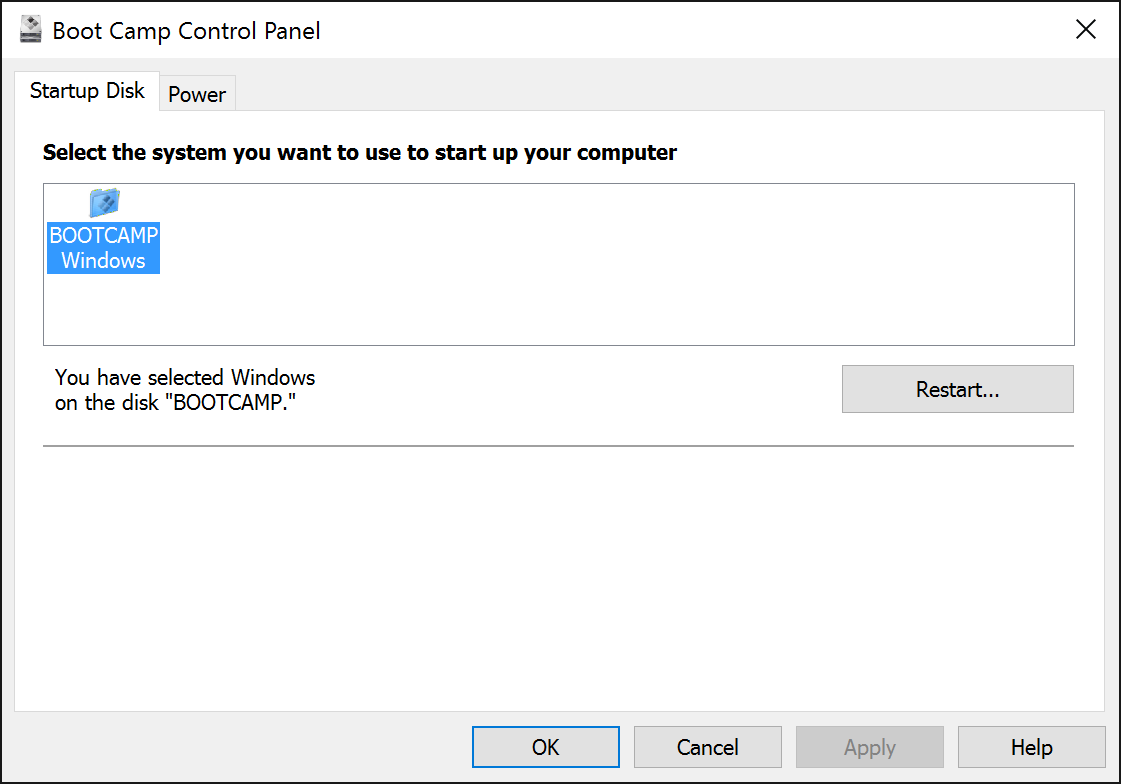This screenshot has width=1121, height=784.
Task: Dismiss the dialog using Cancel
Action: [x=708, y=747]
